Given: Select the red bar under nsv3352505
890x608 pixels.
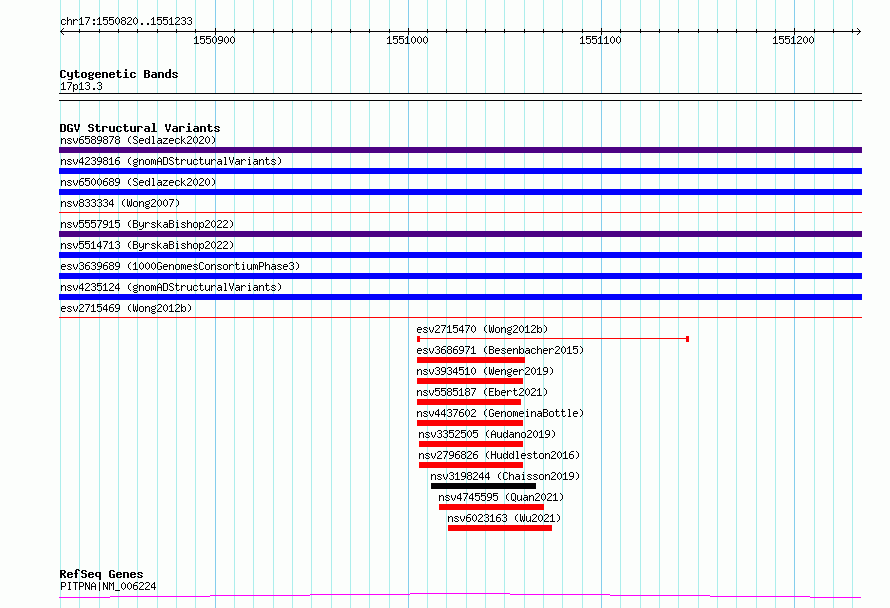Looking at the screenshot, I should coord(471,444).
